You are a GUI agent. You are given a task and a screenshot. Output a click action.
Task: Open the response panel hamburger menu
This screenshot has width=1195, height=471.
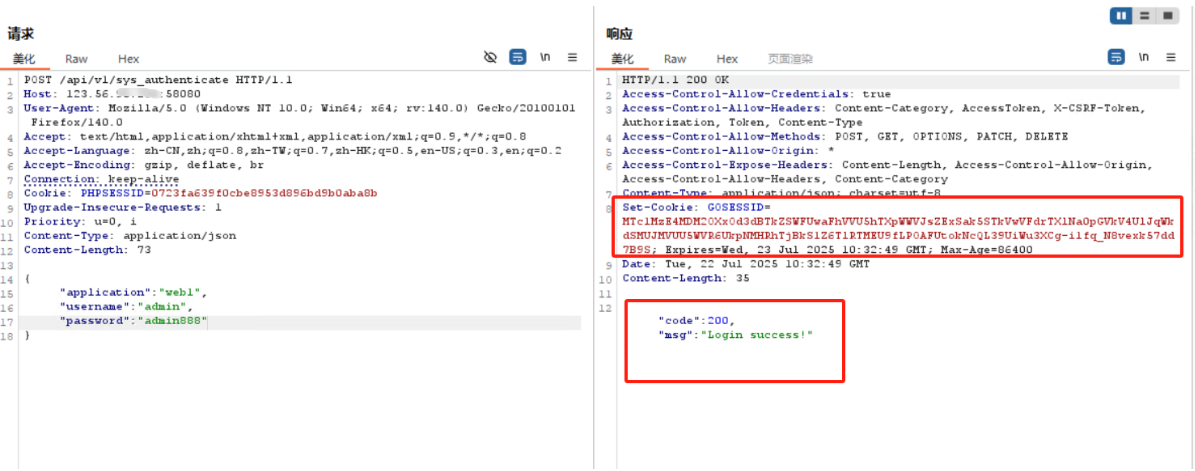pos(1171,58)
